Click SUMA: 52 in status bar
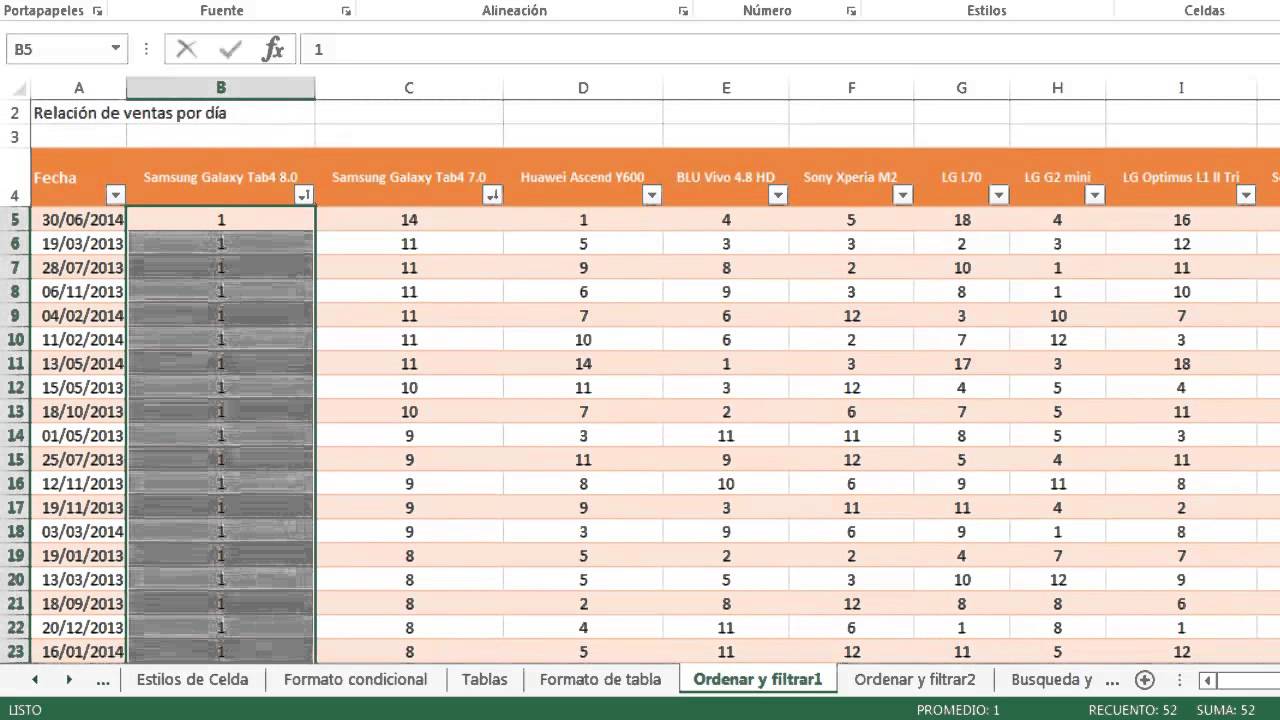Viewport: 1280px width, 720px height. tap(1225, 709)
